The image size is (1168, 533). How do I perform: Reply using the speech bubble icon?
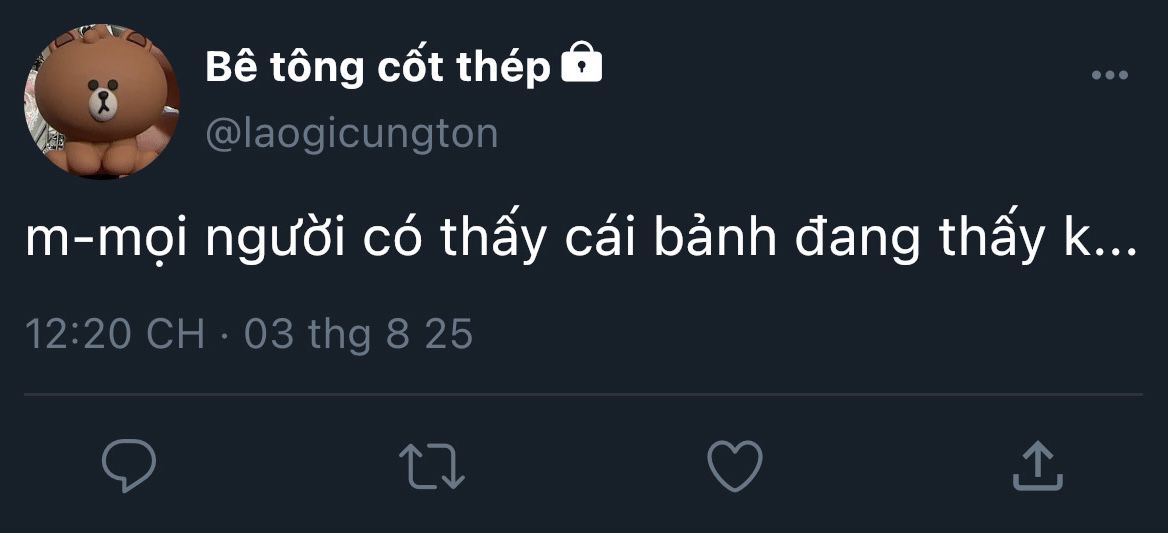(x=129, y=466)
